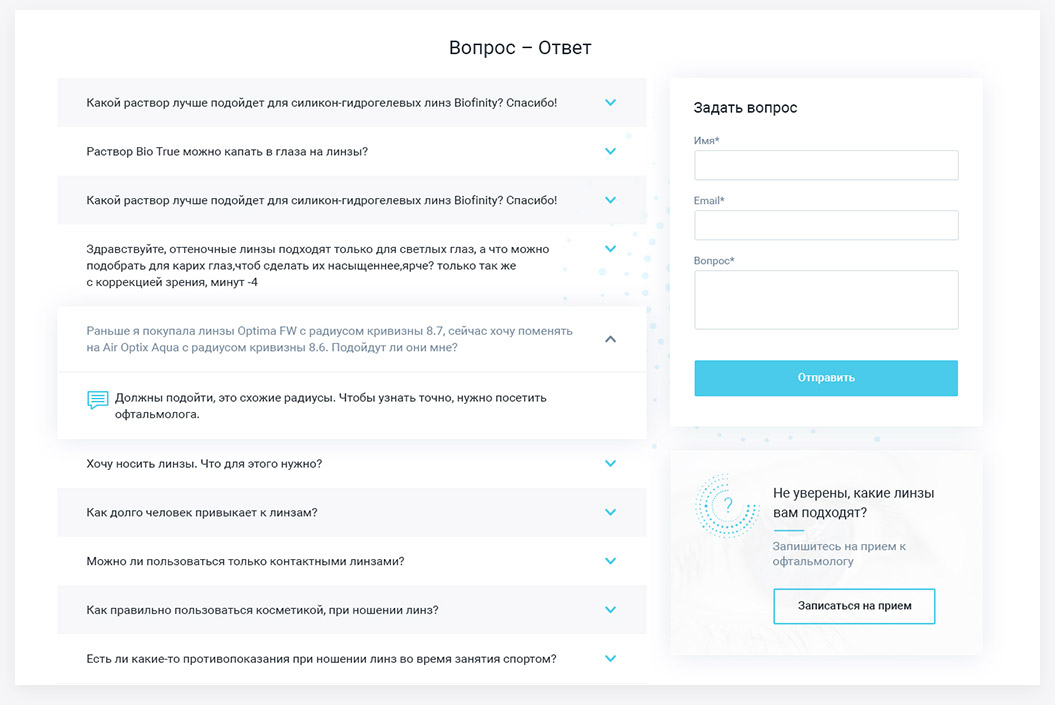Collapse the open Optima FW question chevron
1055x705 pixels.
click(610, 339)
